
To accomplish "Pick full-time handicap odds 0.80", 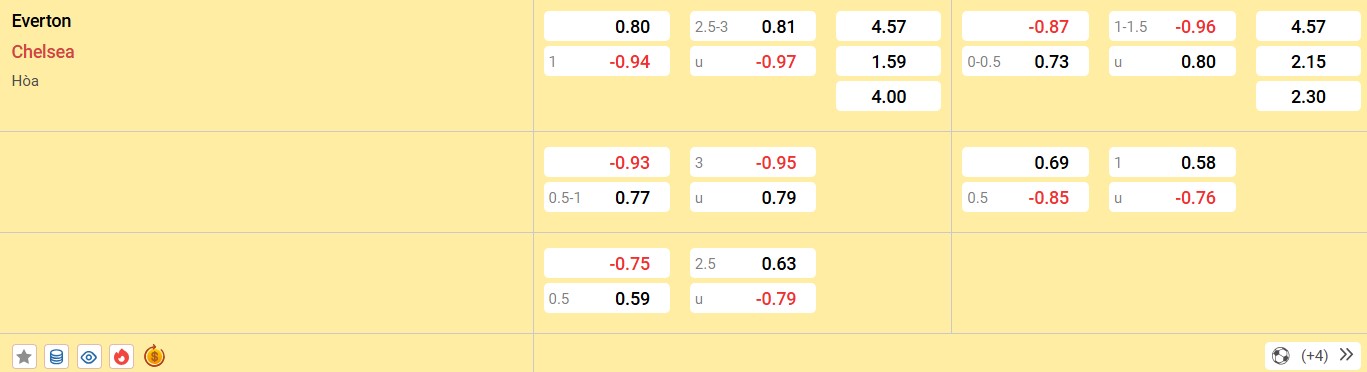I will coord(607,28).
